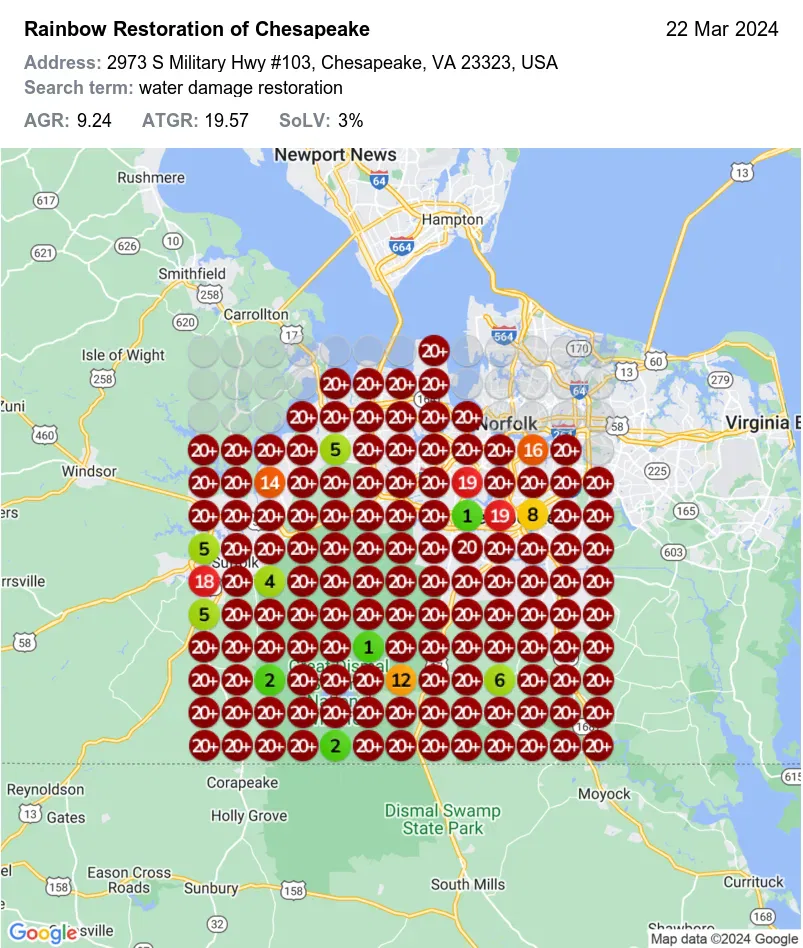Click the orange rank 12 marker
The width and height of the screenshot is (803, 948).
(400, 681)
